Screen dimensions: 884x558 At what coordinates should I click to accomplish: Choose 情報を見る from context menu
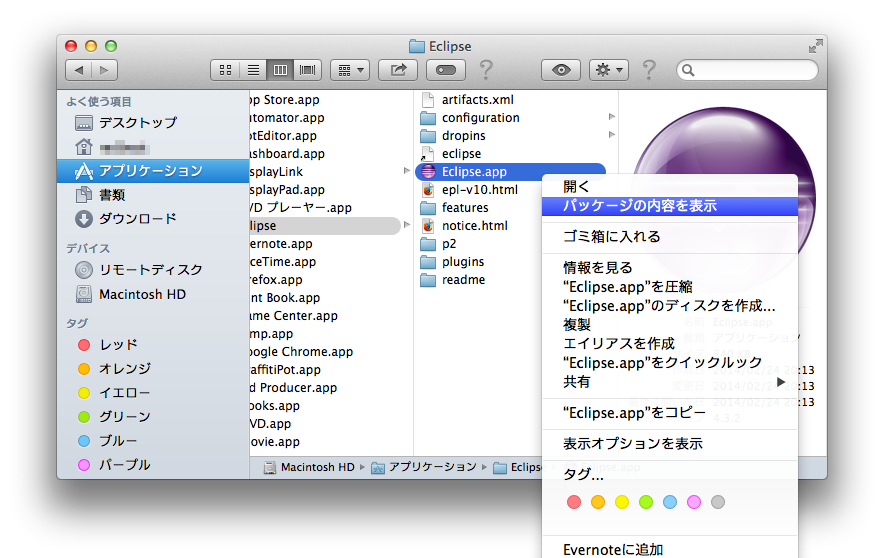click(x=670, y=268)
